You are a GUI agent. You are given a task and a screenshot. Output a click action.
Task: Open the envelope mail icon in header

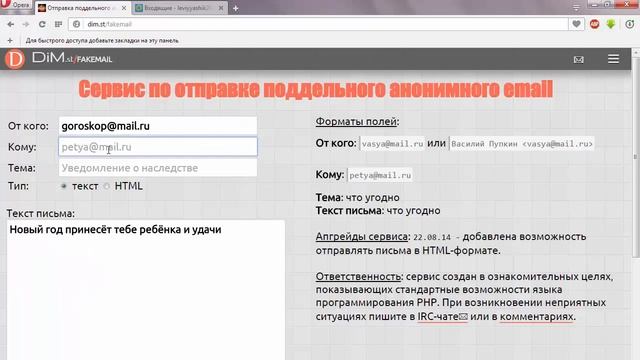(x=578, y=60)
